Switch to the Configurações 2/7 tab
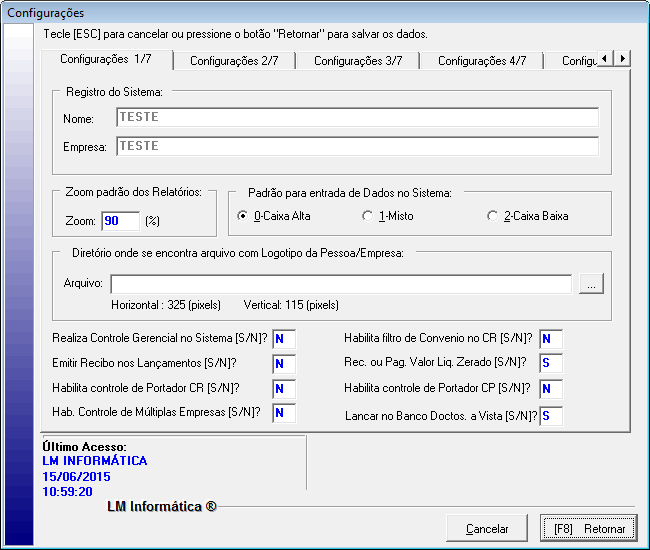 [234, 61]
